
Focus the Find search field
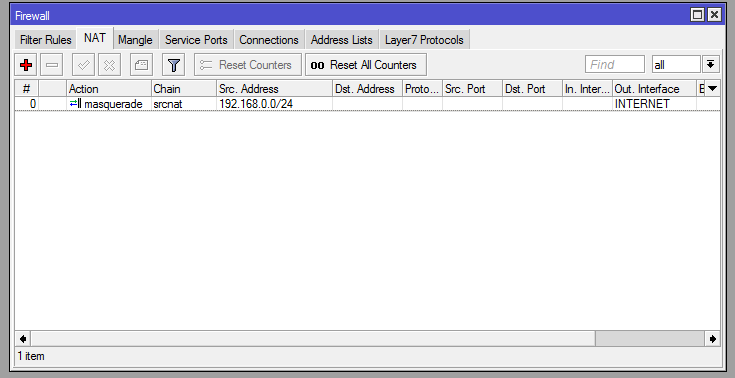click(x=615, y=64)
